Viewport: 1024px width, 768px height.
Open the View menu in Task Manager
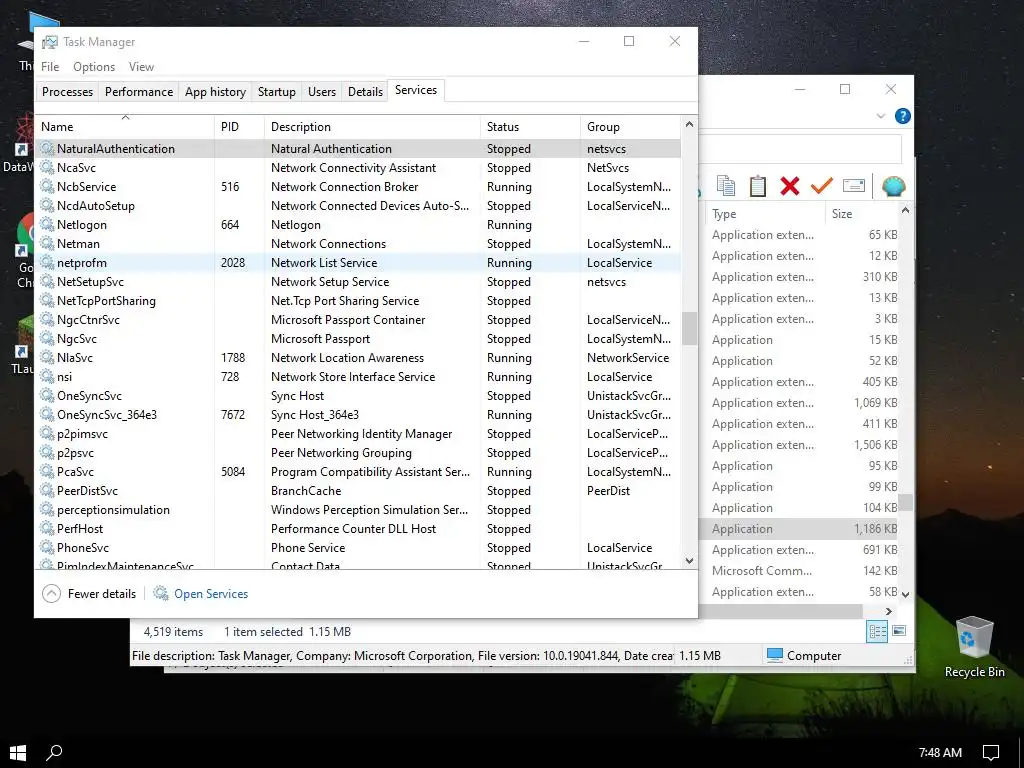141,67
